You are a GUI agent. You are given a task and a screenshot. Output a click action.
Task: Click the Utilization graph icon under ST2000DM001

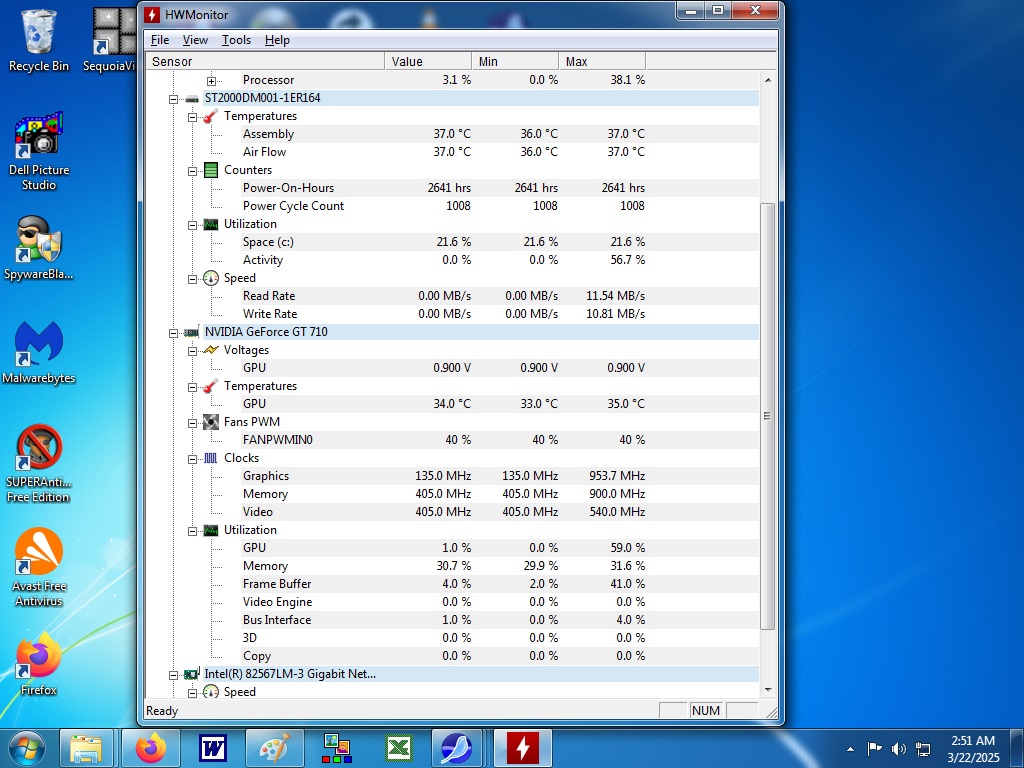pyautogui.click(x=210, y=225)
